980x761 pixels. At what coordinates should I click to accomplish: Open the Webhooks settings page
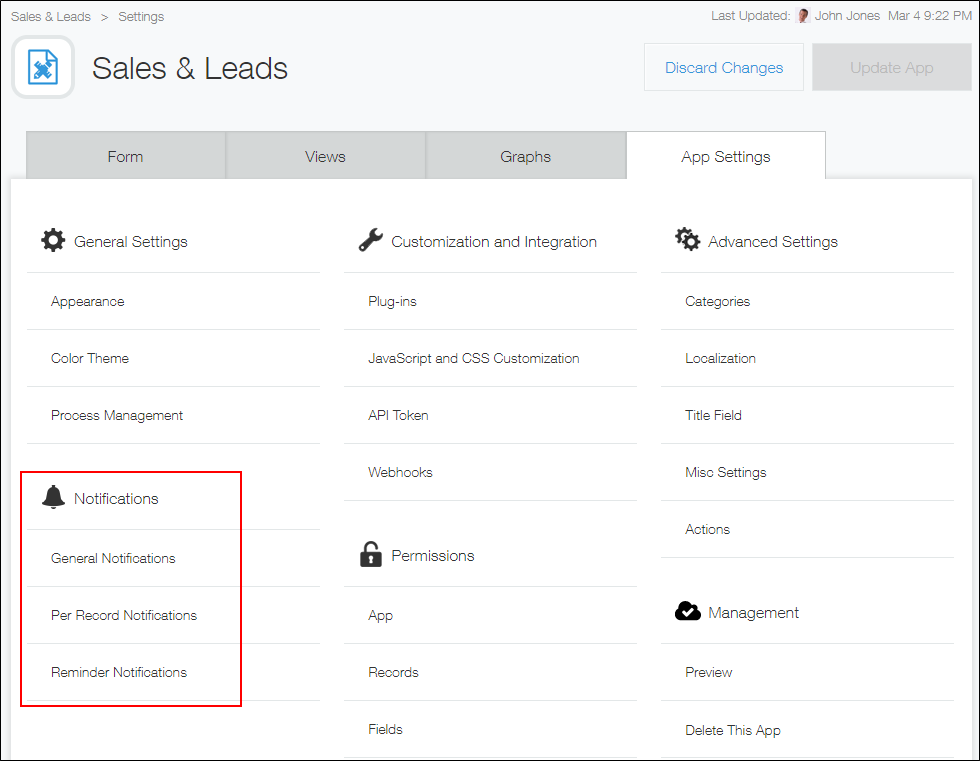(x=400, y=471)
